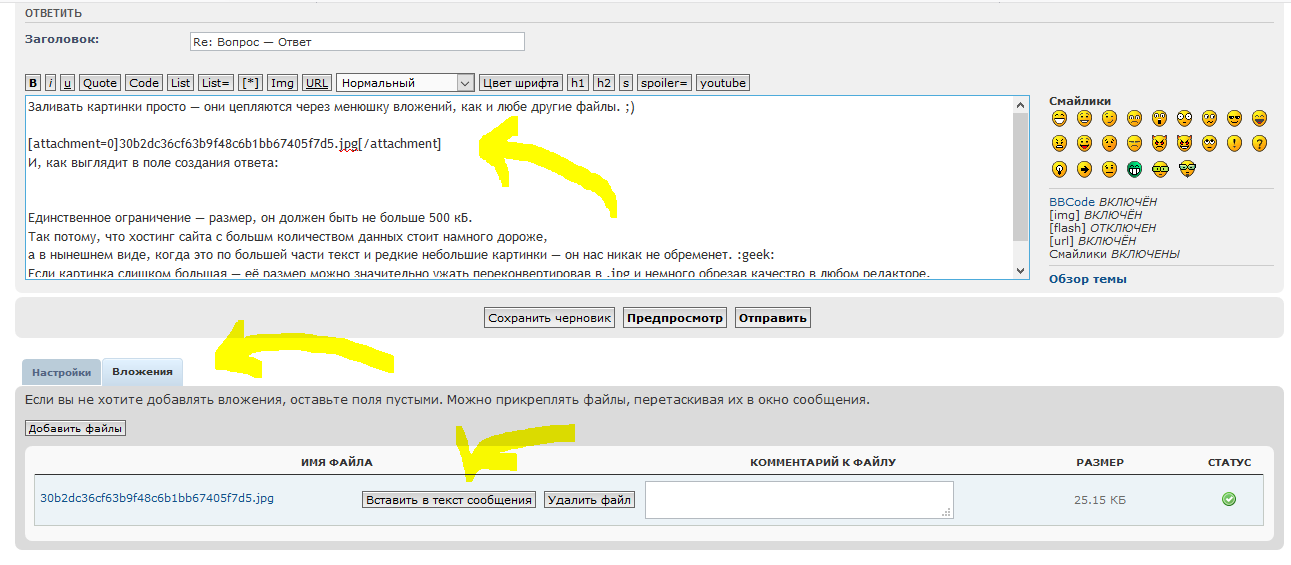Insert the green grinning smiley
Screen dimensions: 1291x565
tap(1134, 169)
